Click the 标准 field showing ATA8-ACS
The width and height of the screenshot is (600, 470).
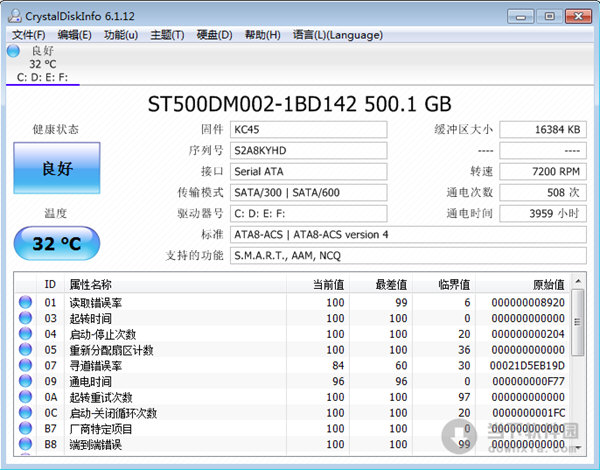click(408, 235)
